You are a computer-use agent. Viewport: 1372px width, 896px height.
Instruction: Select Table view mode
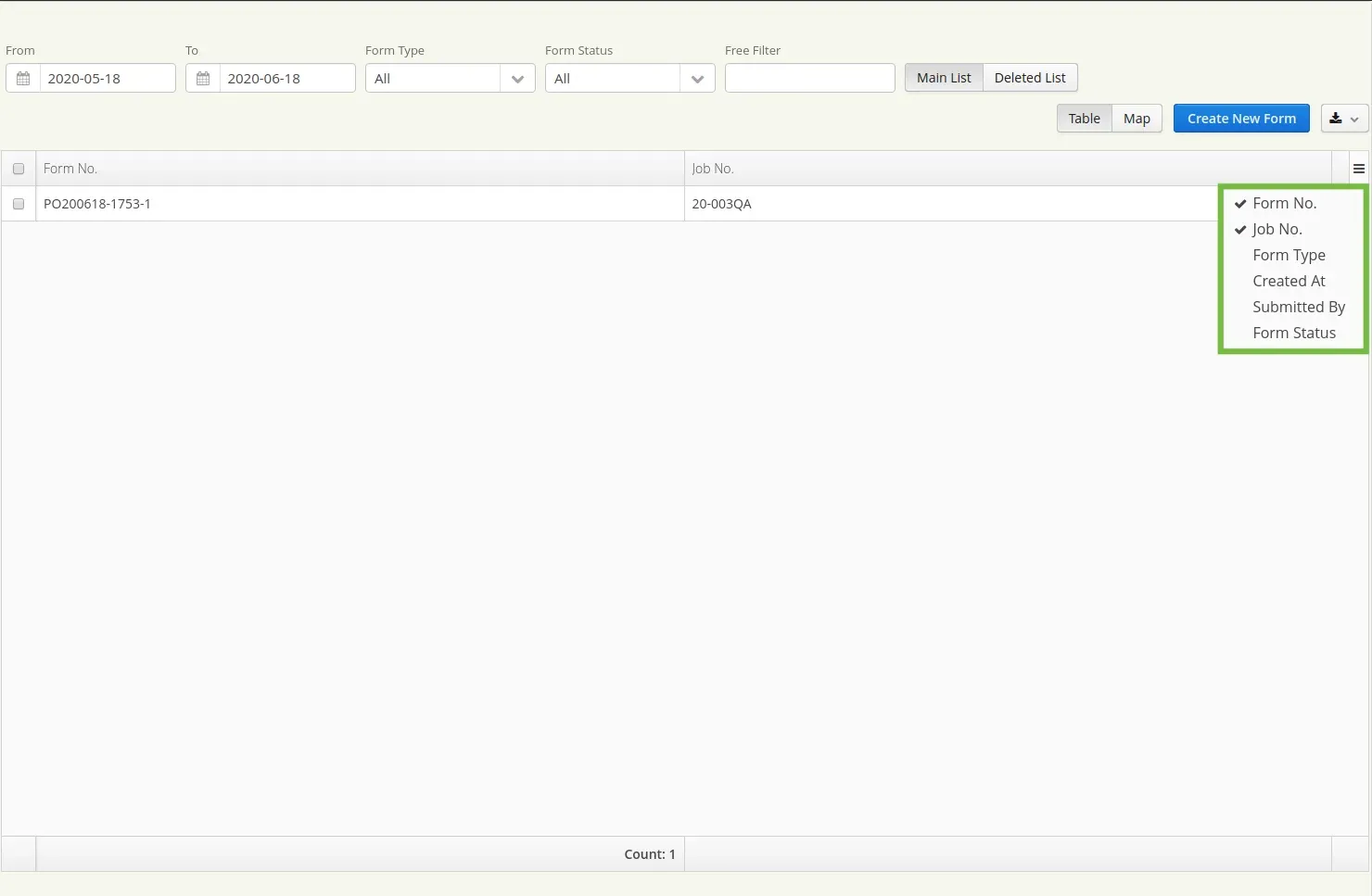coord(1084,118)
